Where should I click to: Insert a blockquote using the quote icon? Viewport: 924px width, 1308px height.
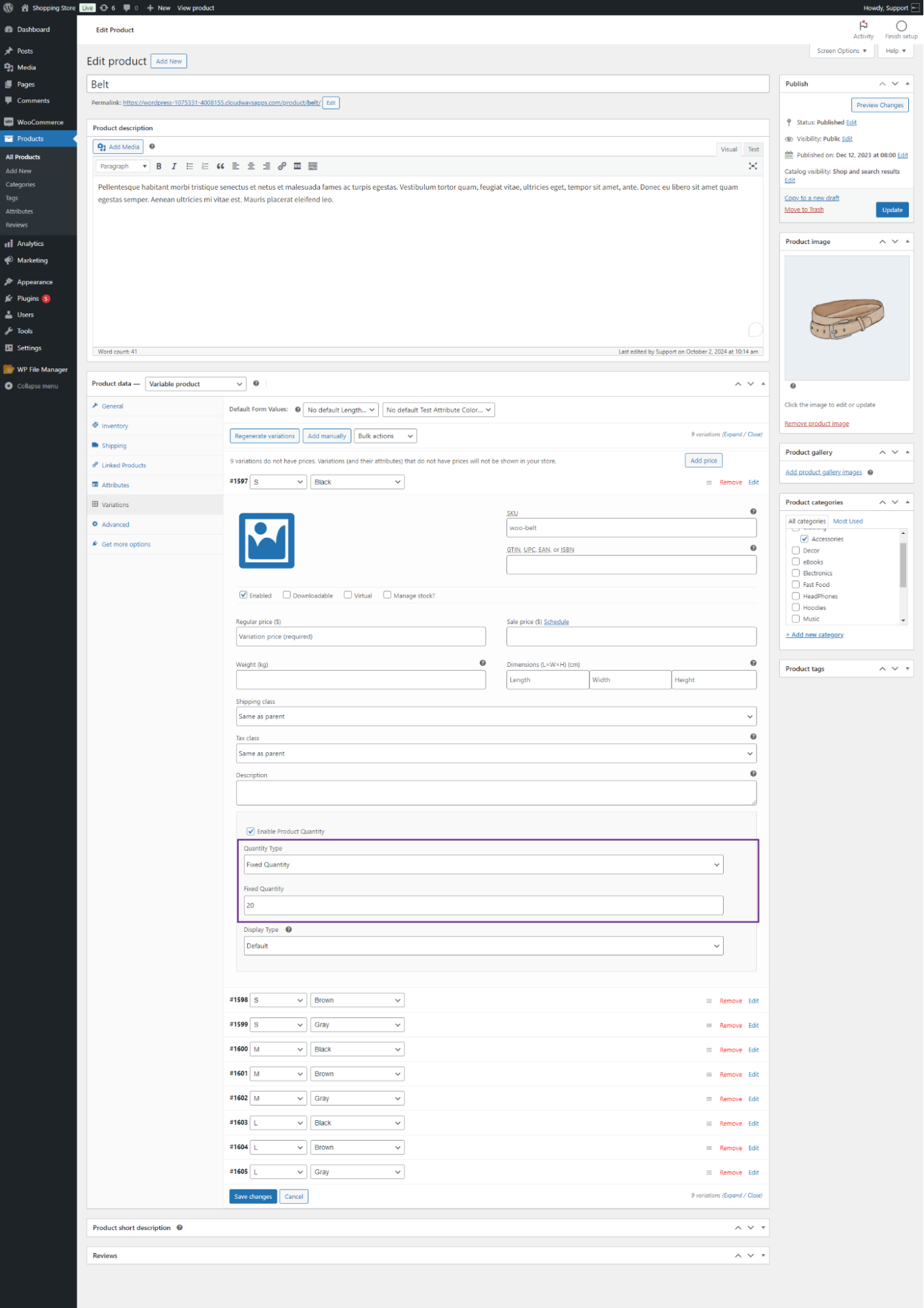point(221,166)
